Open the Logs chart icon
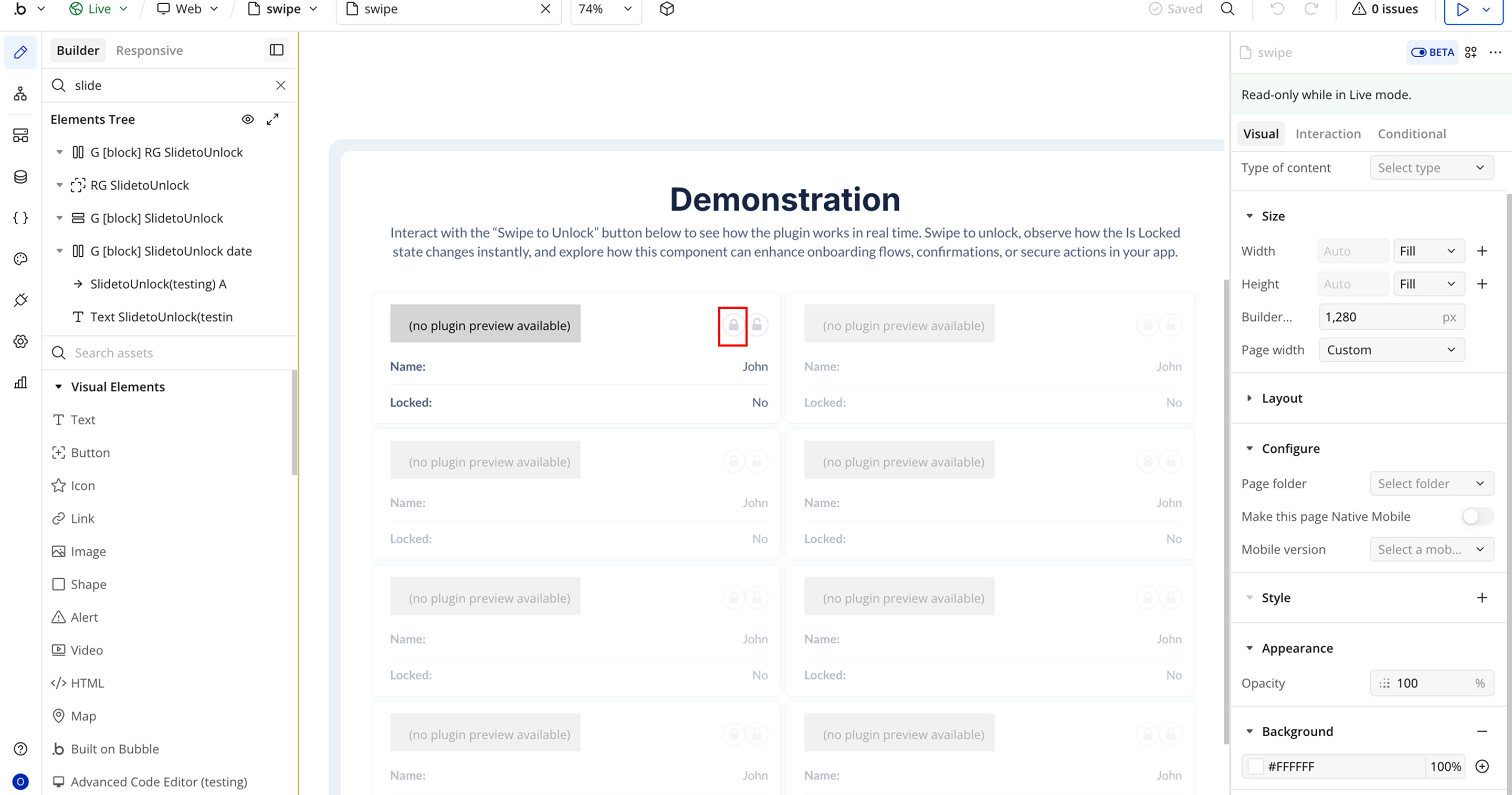 20,383
